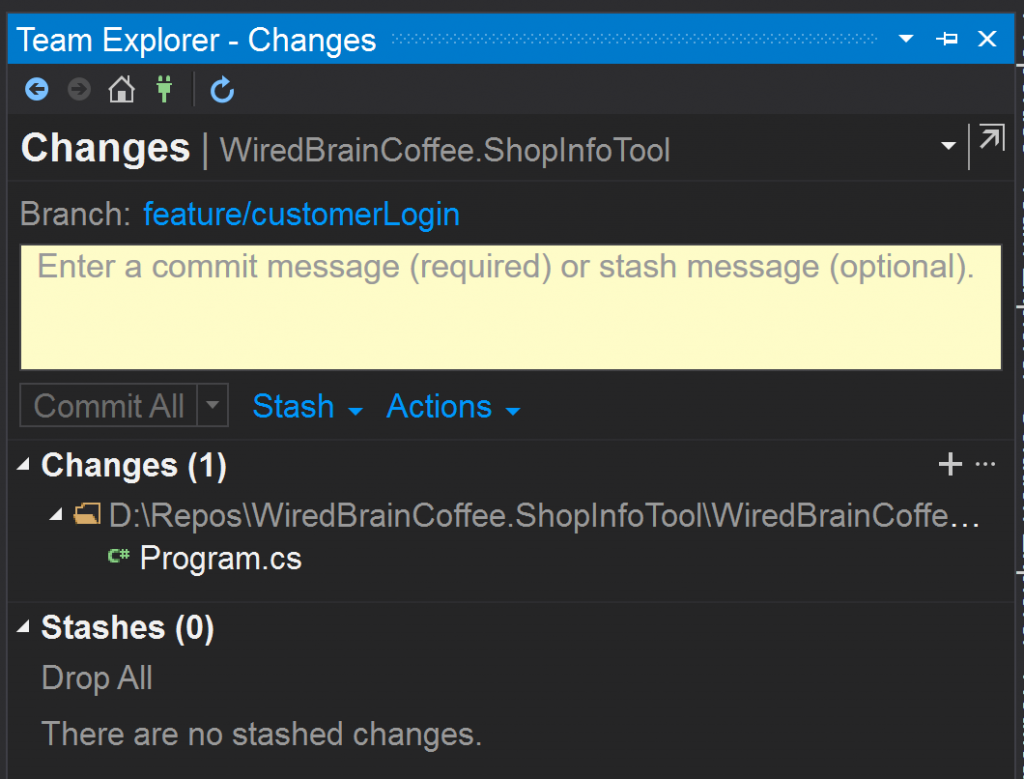1024x779 pixels.
Task: Click the WiredBrainCoffee.ShopInfoTool repository name
Action: point(445,150)
